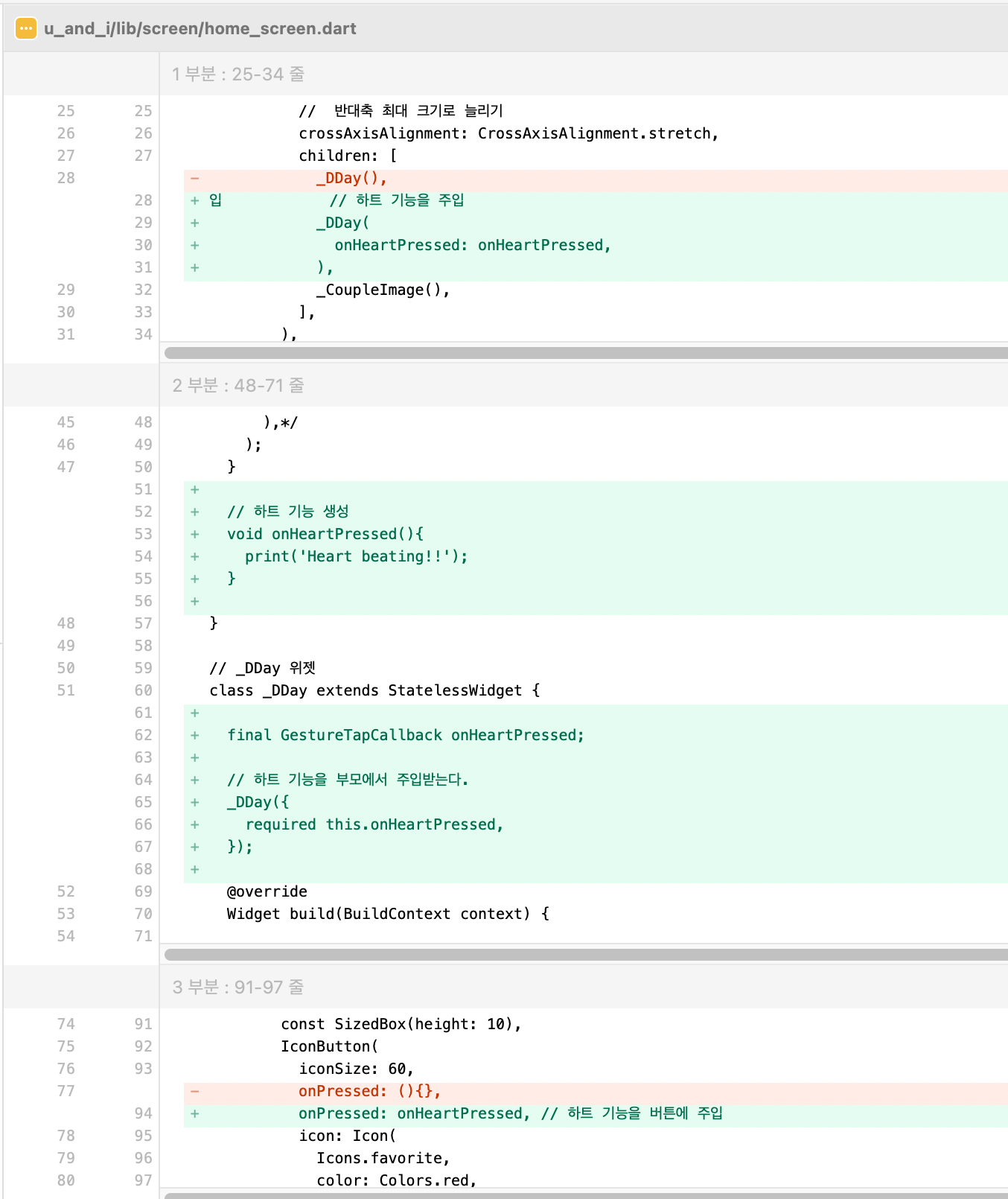The width and height of the screenshot is (1008, 1199).
Task: Click the yellow modified-file icon beside home_screen.dart
Action: click(26, 28)
